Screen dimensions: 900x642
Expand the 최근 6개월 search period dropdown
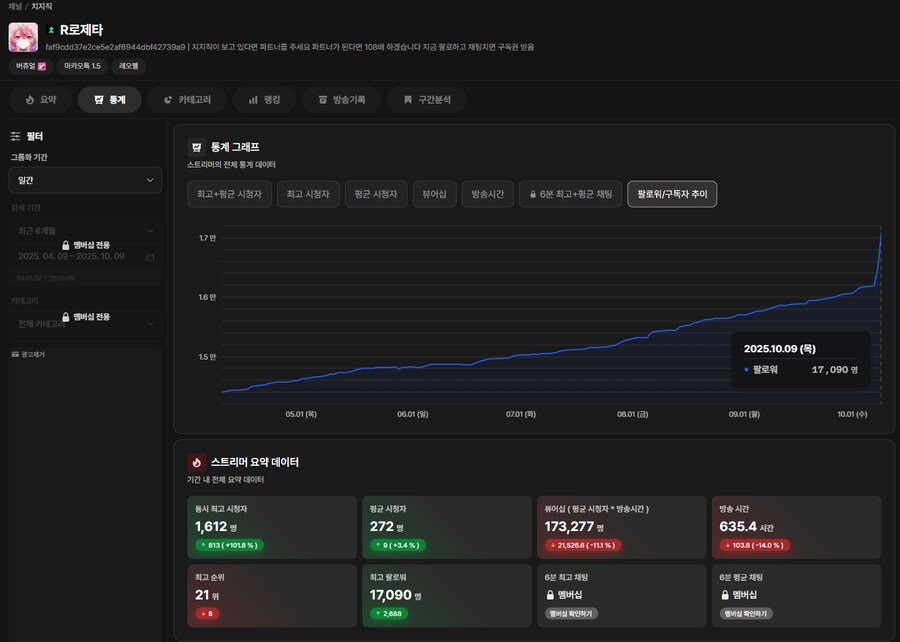point(85,231)
